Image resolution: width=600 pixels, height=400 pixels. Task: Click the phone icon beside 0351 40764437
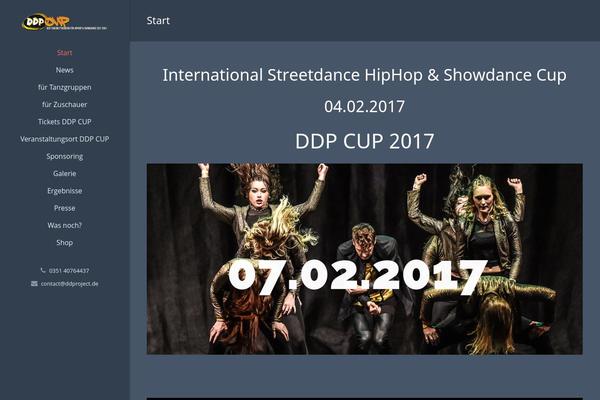click(43, 270)
